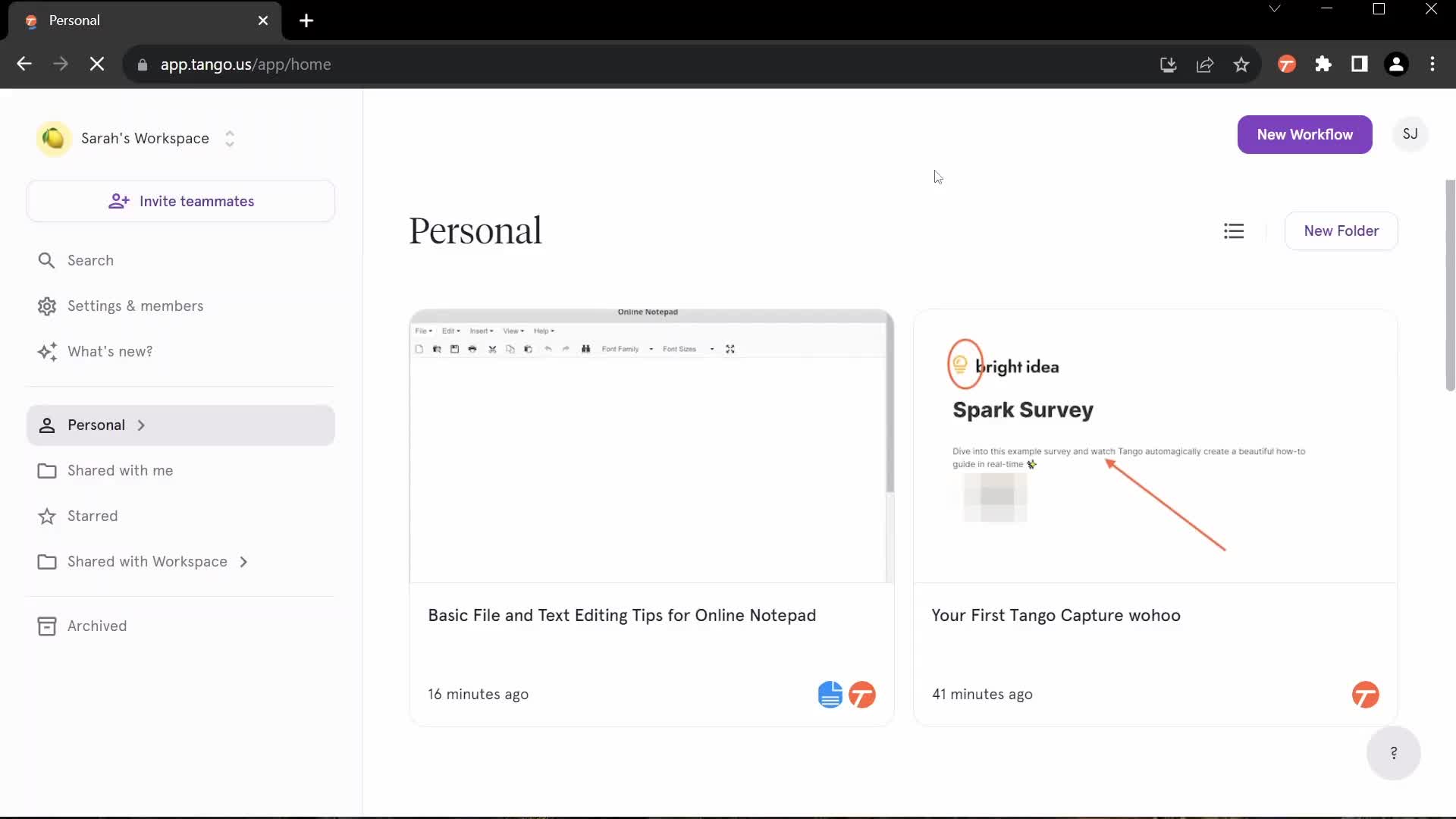
Task: Open the Personal workspace expander
Action: click(140, 424)
